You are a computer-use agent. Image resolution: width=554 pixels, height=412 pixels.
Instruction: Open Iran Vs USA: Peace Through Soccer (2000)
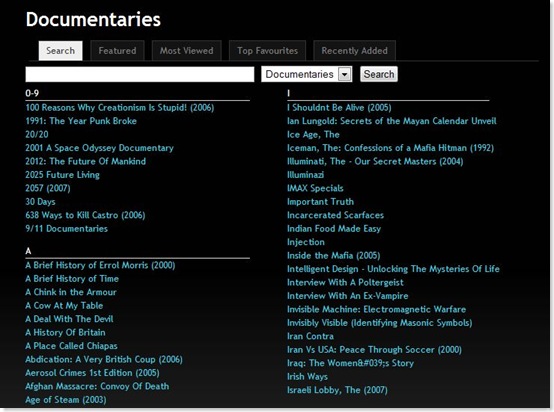tap(375, 349)
